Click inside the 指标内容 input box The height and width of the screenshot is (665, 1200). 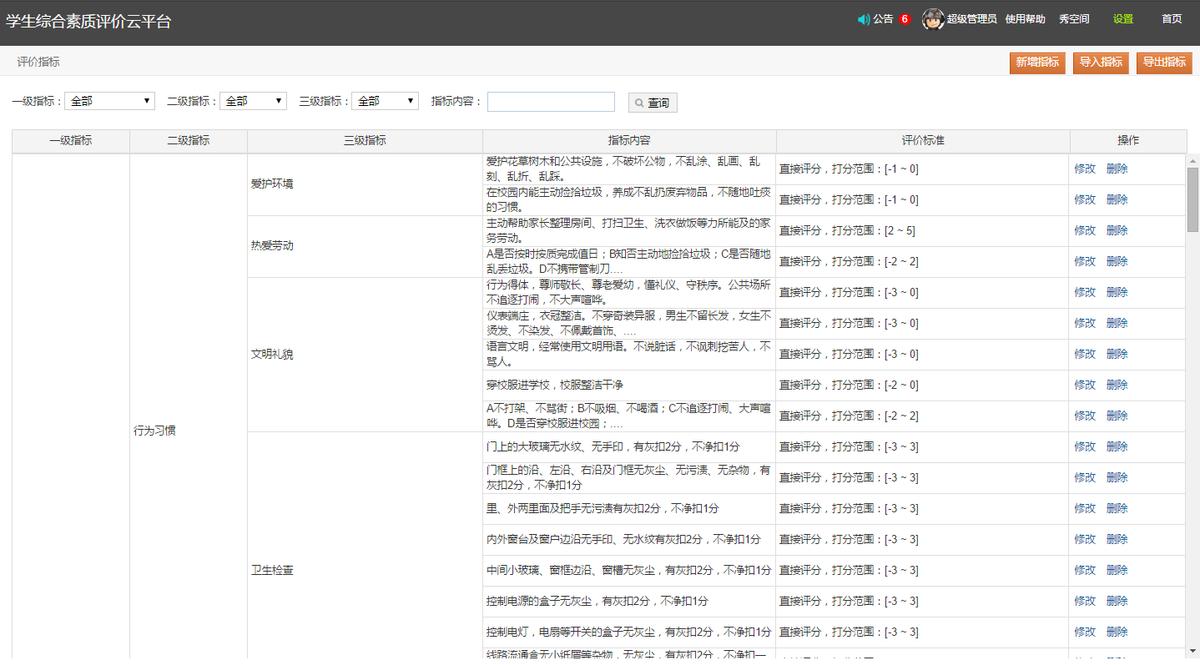click(x=551, y=101)
